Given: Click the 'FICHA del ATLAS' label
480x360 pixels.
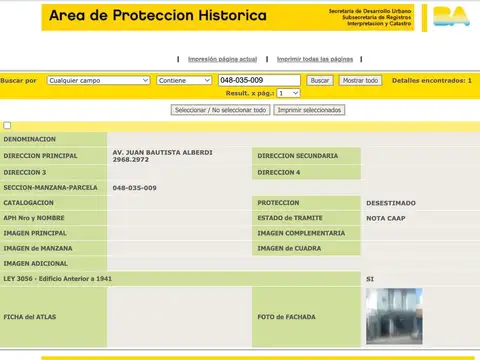Looking at the screenshot, I should [x=30, y=317].
